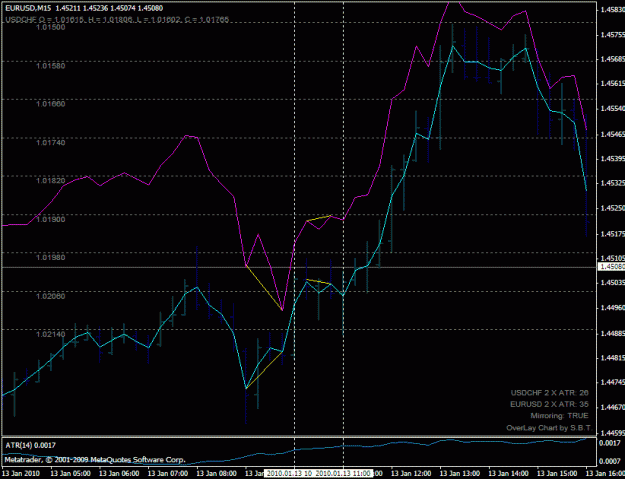Click the 0.0017 value on the ATR scale

[x=610, y=443]
